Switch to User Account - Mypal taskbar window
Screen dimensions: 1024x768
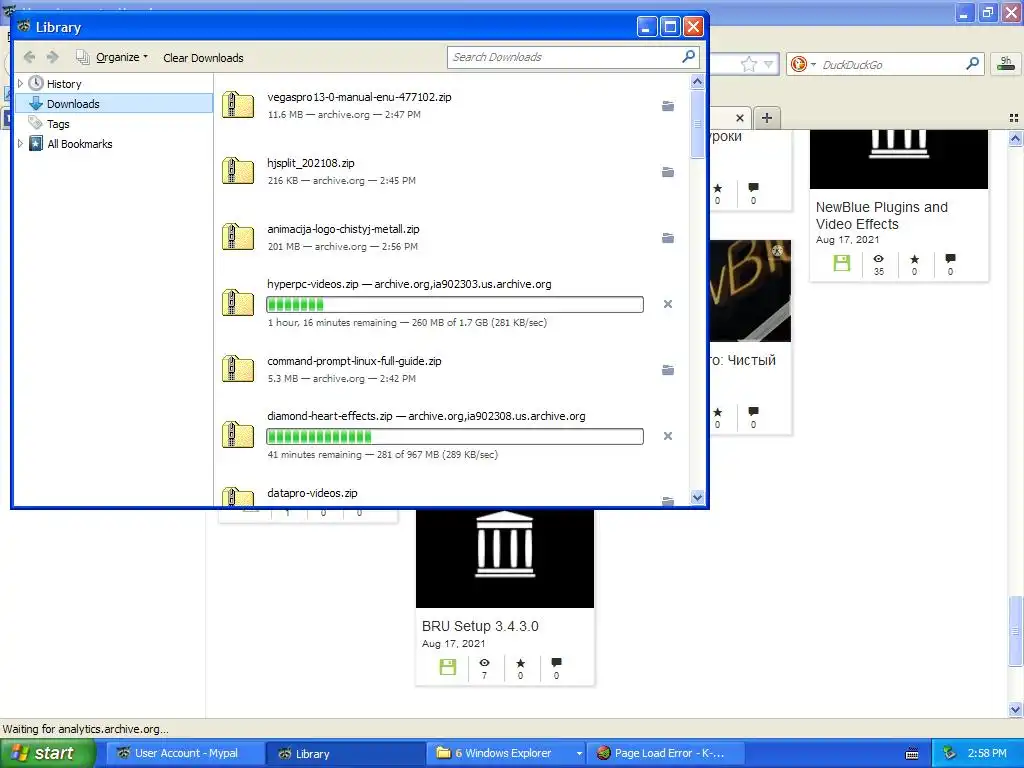point(184,754)
